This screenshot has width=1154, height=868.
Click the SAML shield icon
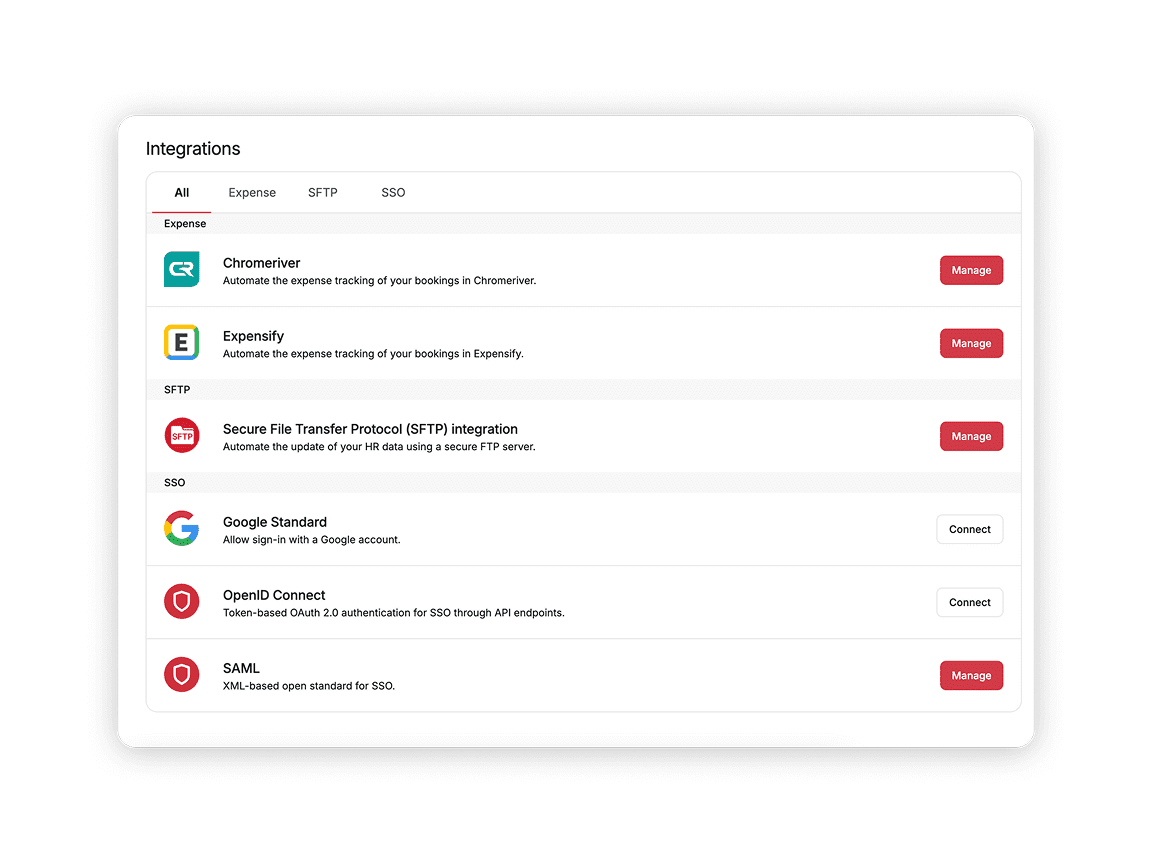(181, 674)
